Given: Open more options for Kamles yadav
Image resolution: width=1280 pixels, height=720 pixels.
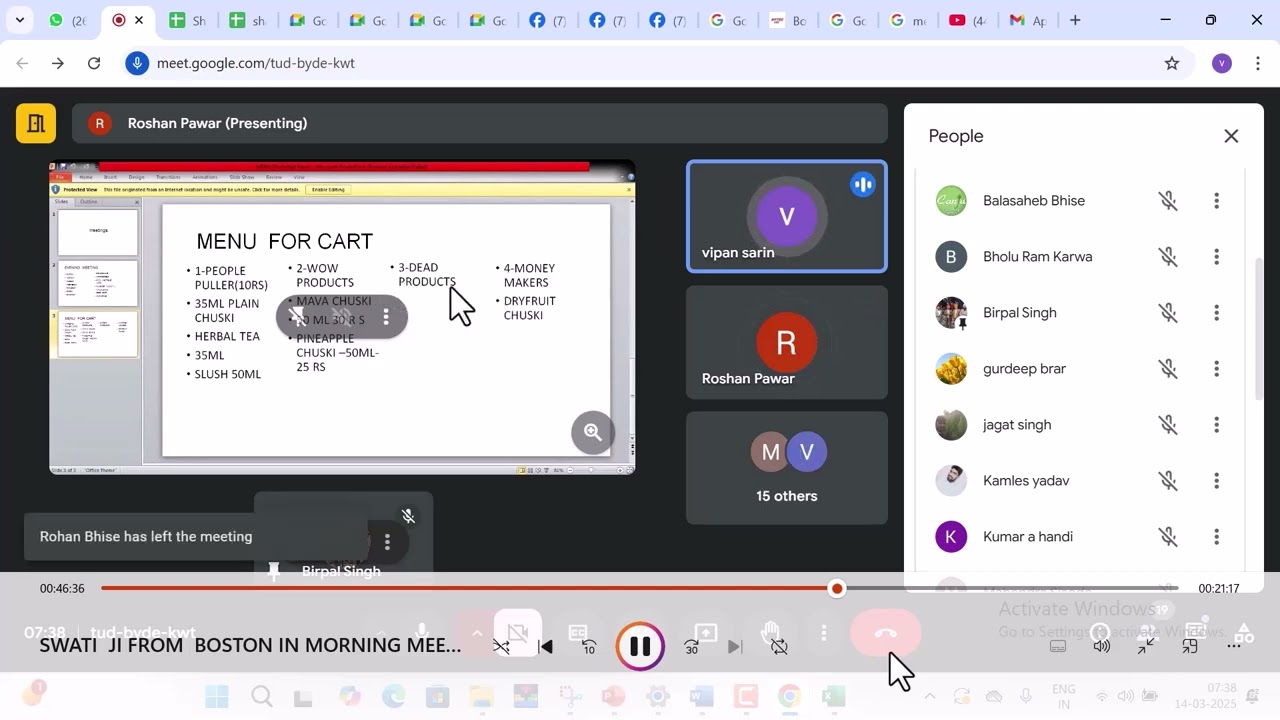Looking at the screenshot, I should [1216, 481].
